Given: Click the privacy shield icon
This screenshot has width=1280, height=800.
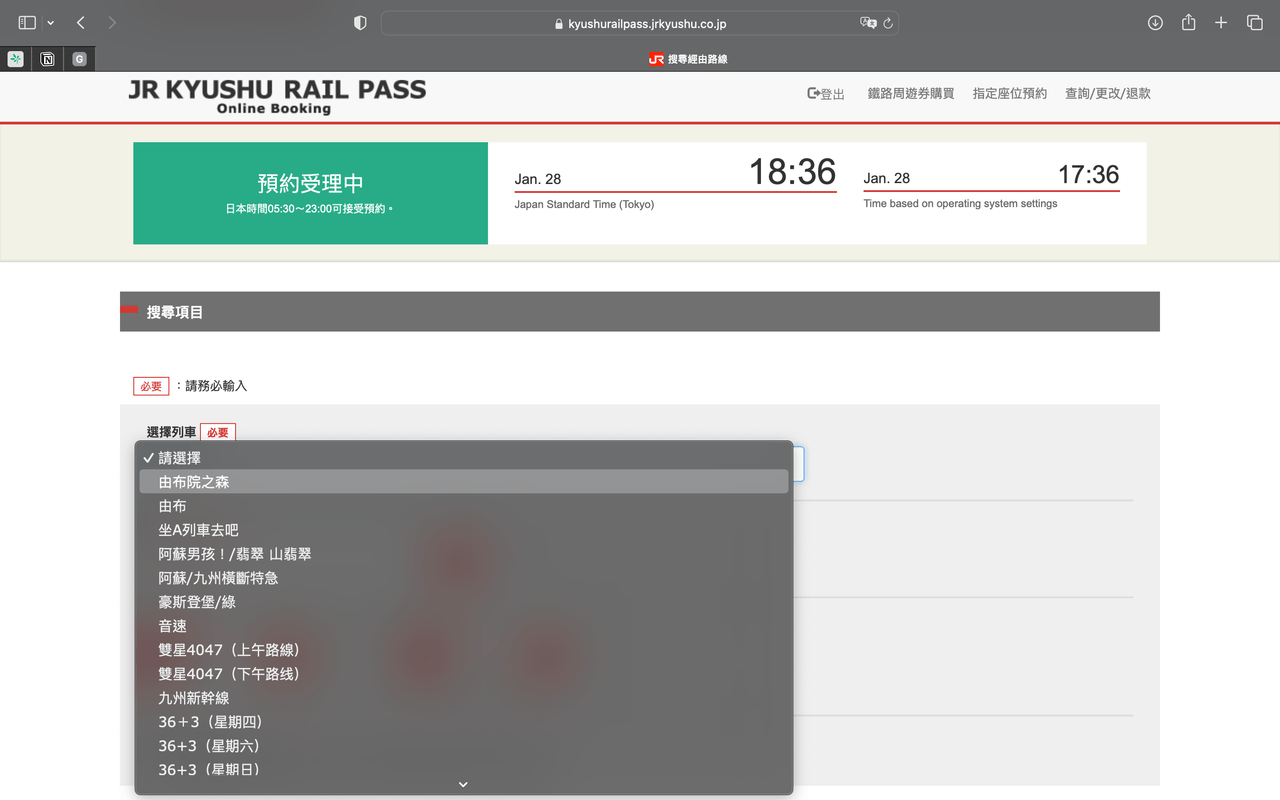Looking at the screenshot, I should pos(360,22).
